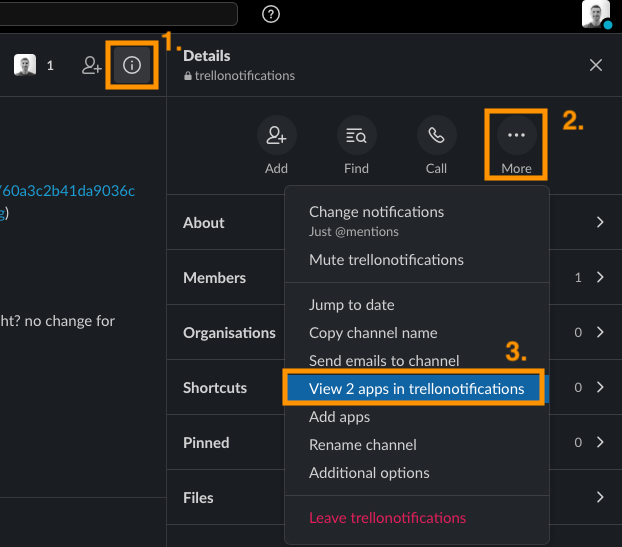Expand the Shortcuts section chevron

coord(600,387)
